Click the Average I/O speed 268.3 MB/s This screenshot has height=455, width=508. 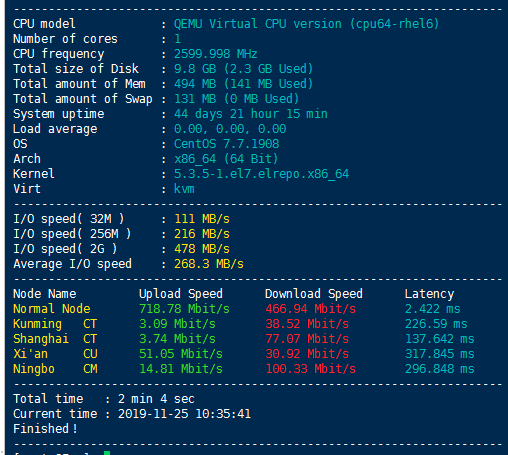pos(209,264)
